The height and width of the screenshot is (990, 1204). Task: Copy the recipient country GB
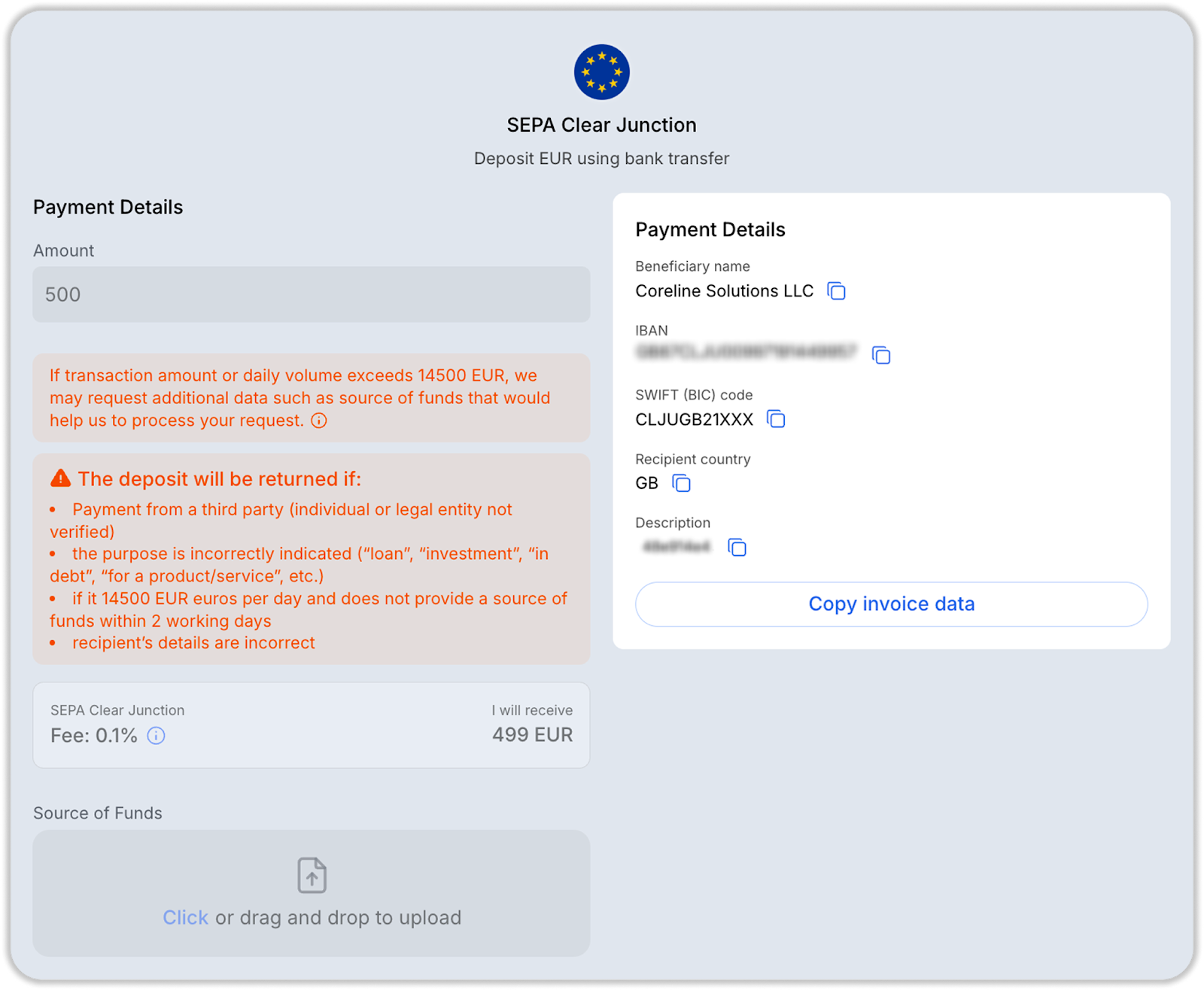point(681,483)
